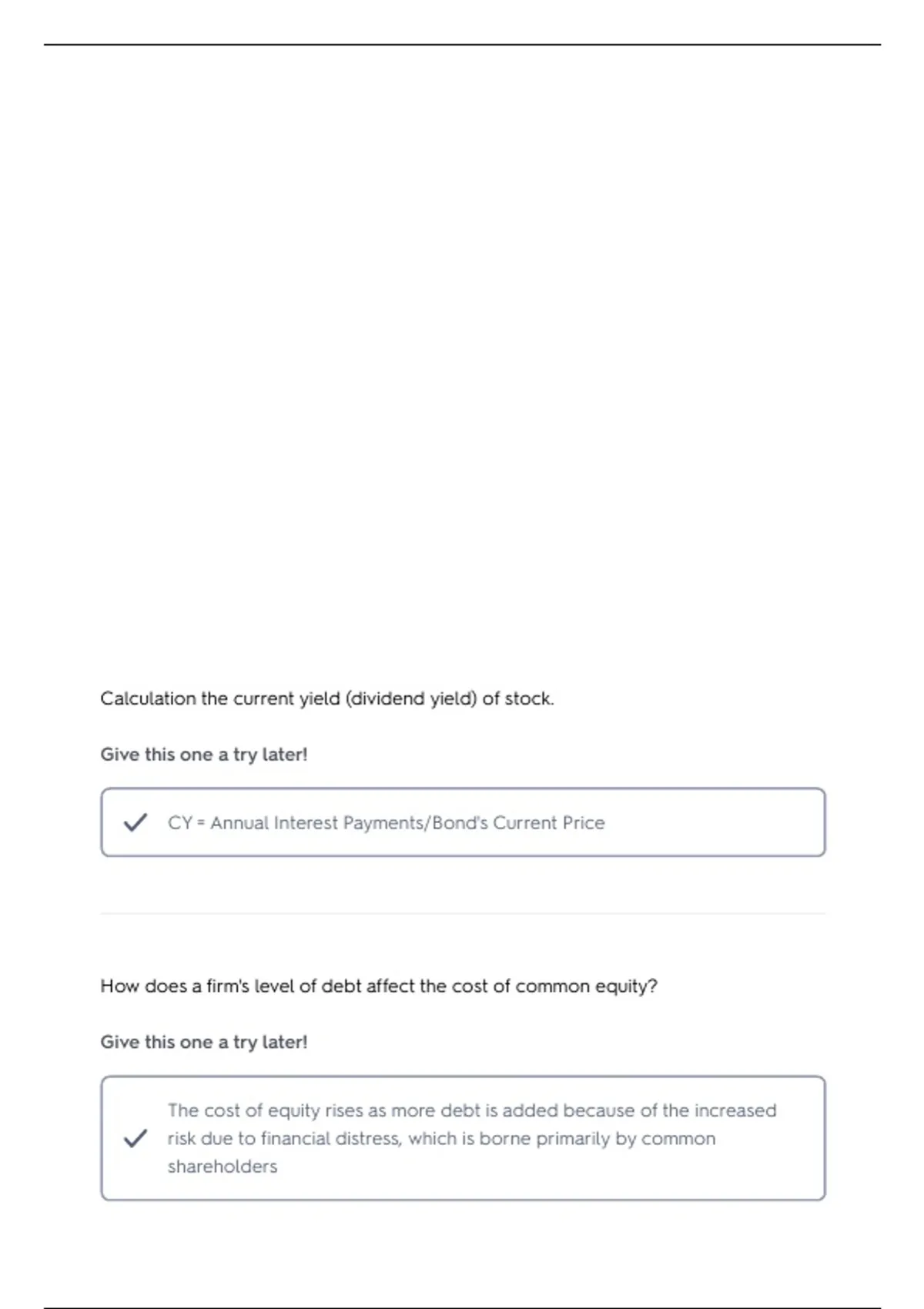Click the checkmark beside the cost of equity answer
The width and height of the screenshot is (924, 1309).
coord(136,1138)
